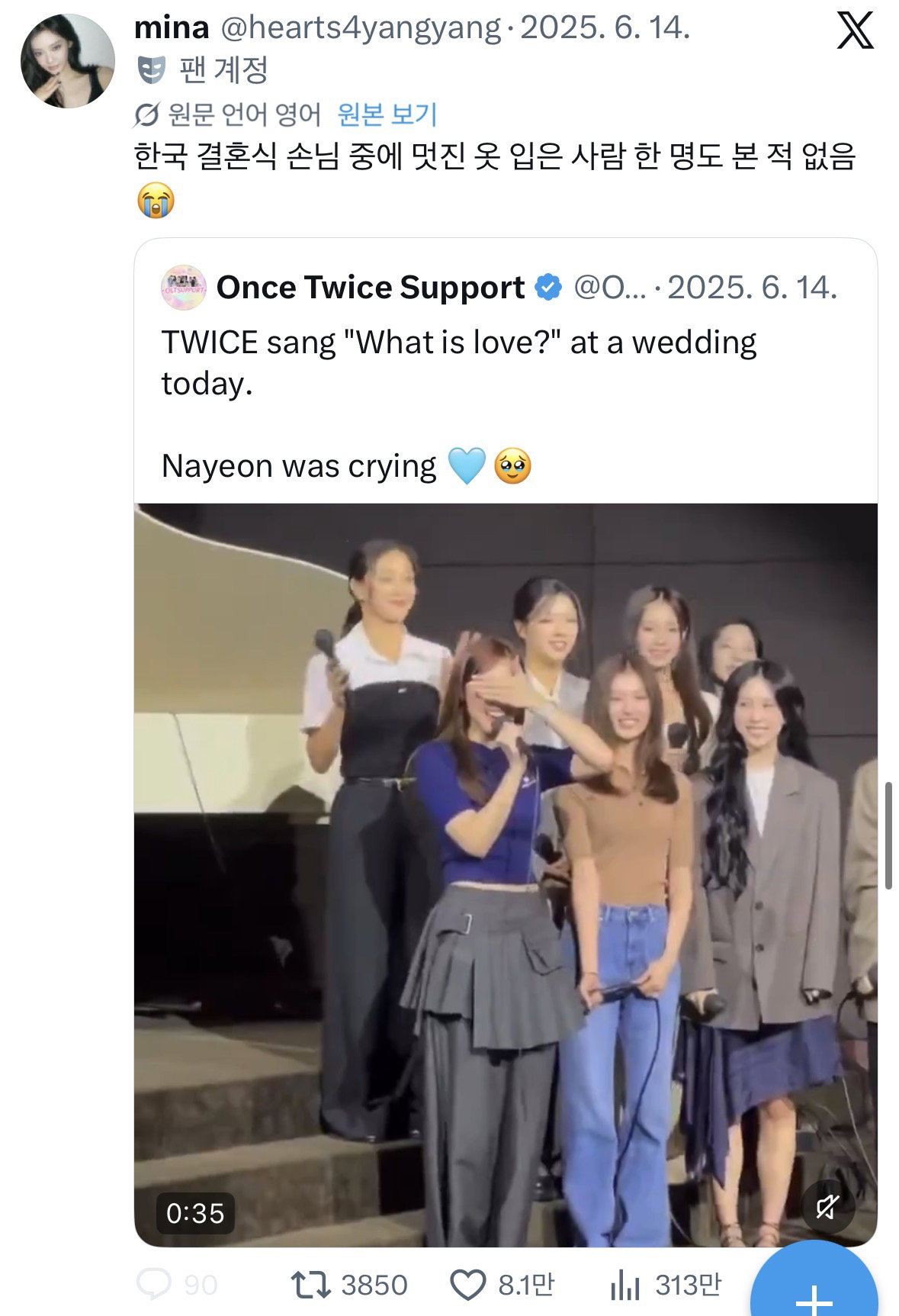Open Once Twice Support profile picture

point(183,288)
